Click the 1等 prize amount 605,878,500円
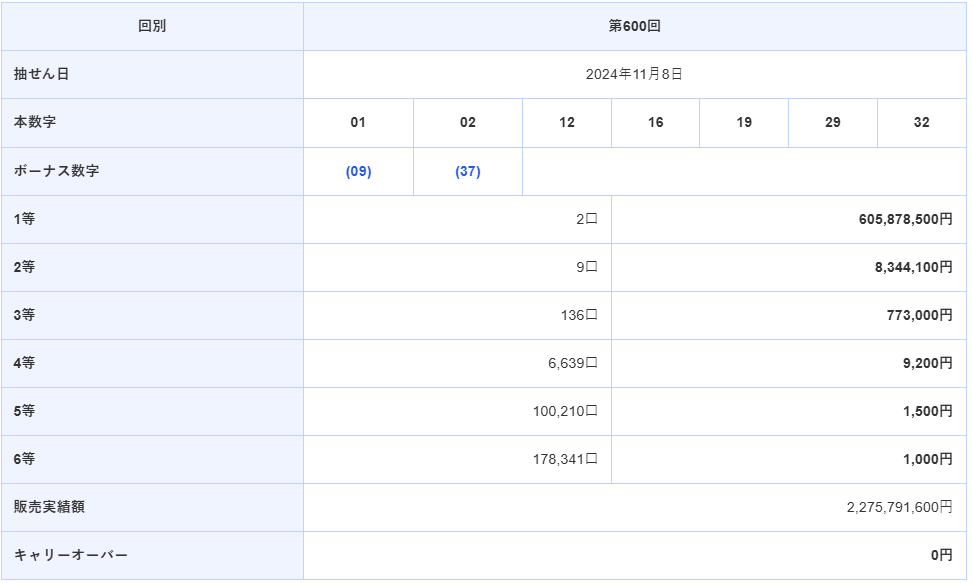Image resolution: width=972 pixels, height=583 pixels. [905, 220]
